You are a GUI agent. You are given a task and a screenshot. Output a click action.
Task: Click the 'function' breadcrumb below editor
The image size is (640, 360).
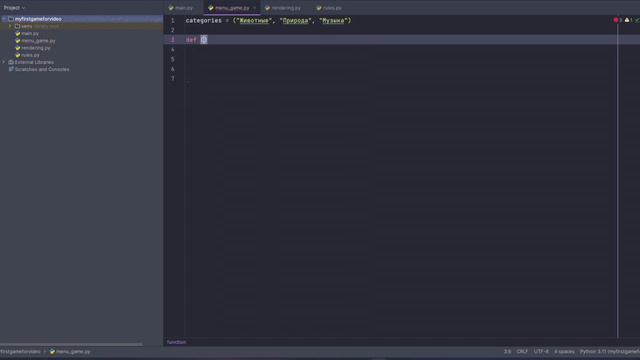point(176,342)
